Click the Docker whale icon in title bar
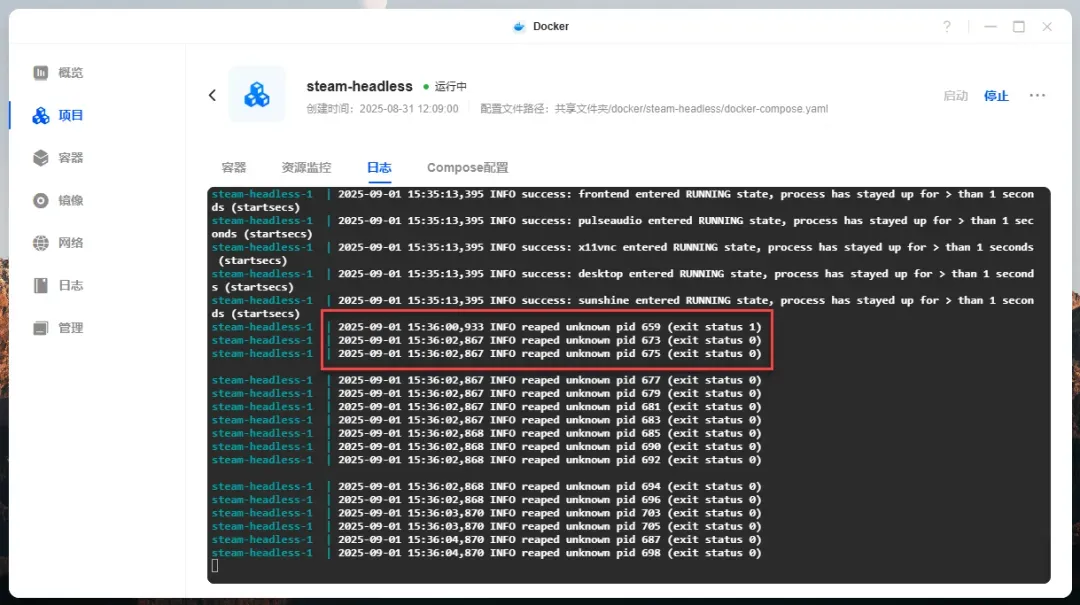Viewport: 1080px width, 605px height. 517,26
